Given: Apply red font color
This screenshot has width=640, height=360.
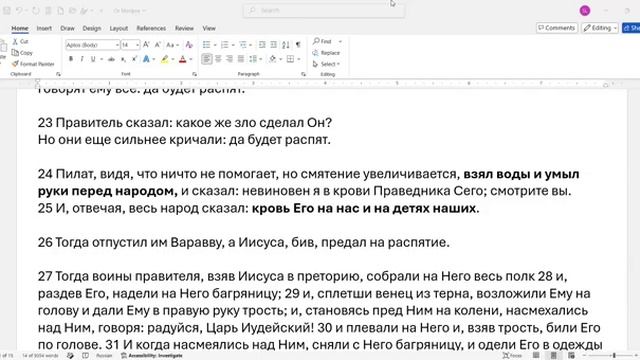Looking at the screenshot, I should pyautogui.click(x=182, y=59).
